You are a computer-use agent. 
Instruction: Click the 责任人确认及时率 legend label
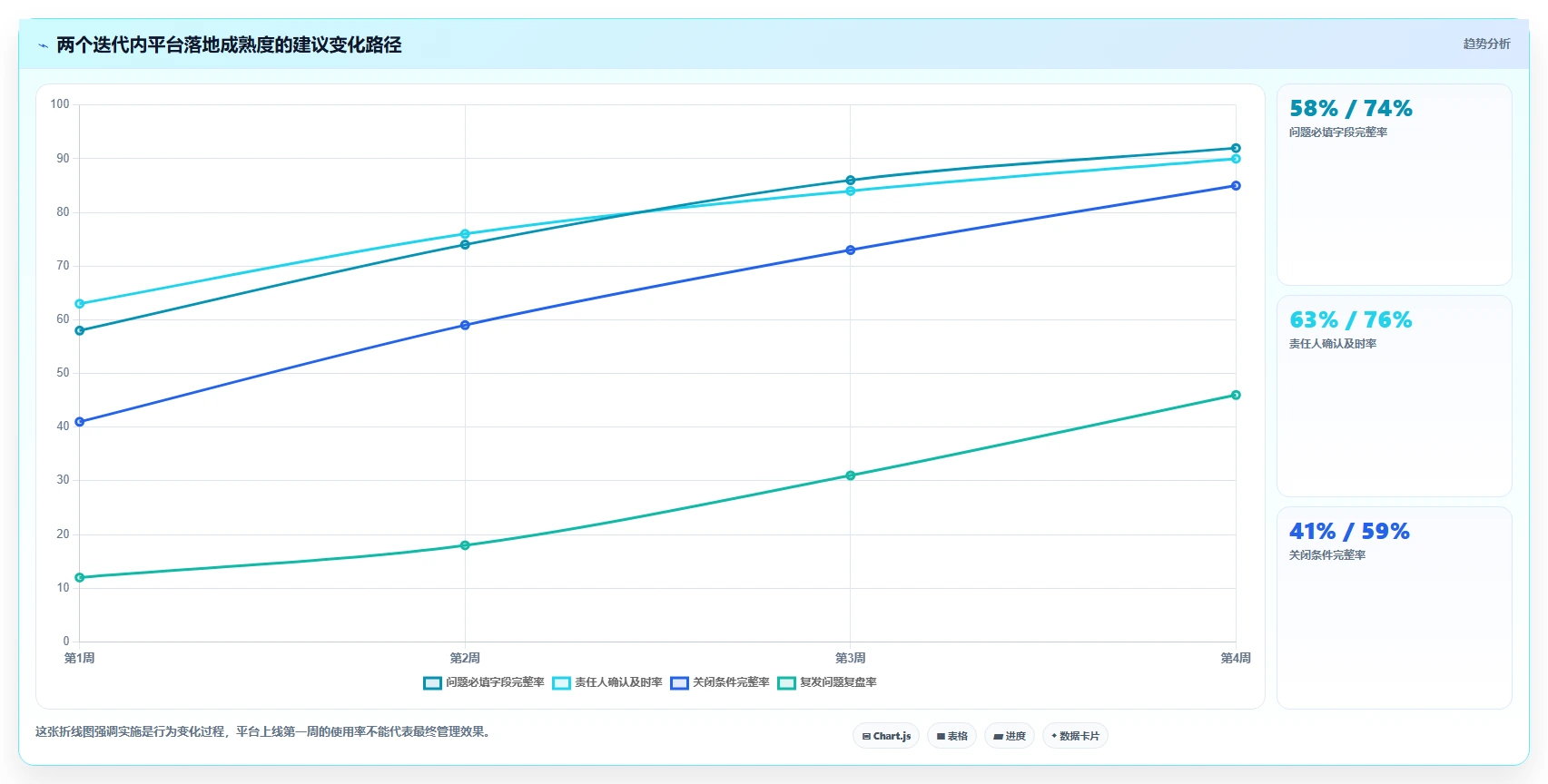[618, 682]
